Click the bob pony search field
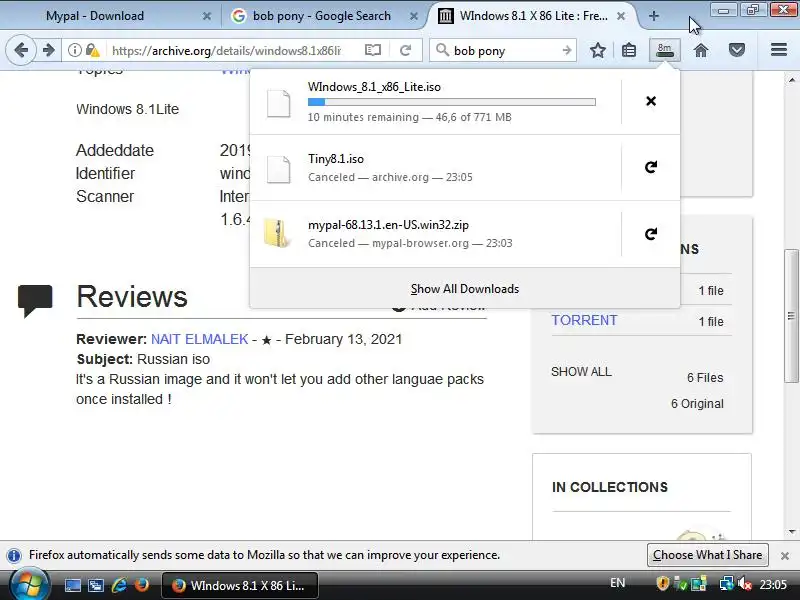This screenshot has width=800, height=600. 505,51
